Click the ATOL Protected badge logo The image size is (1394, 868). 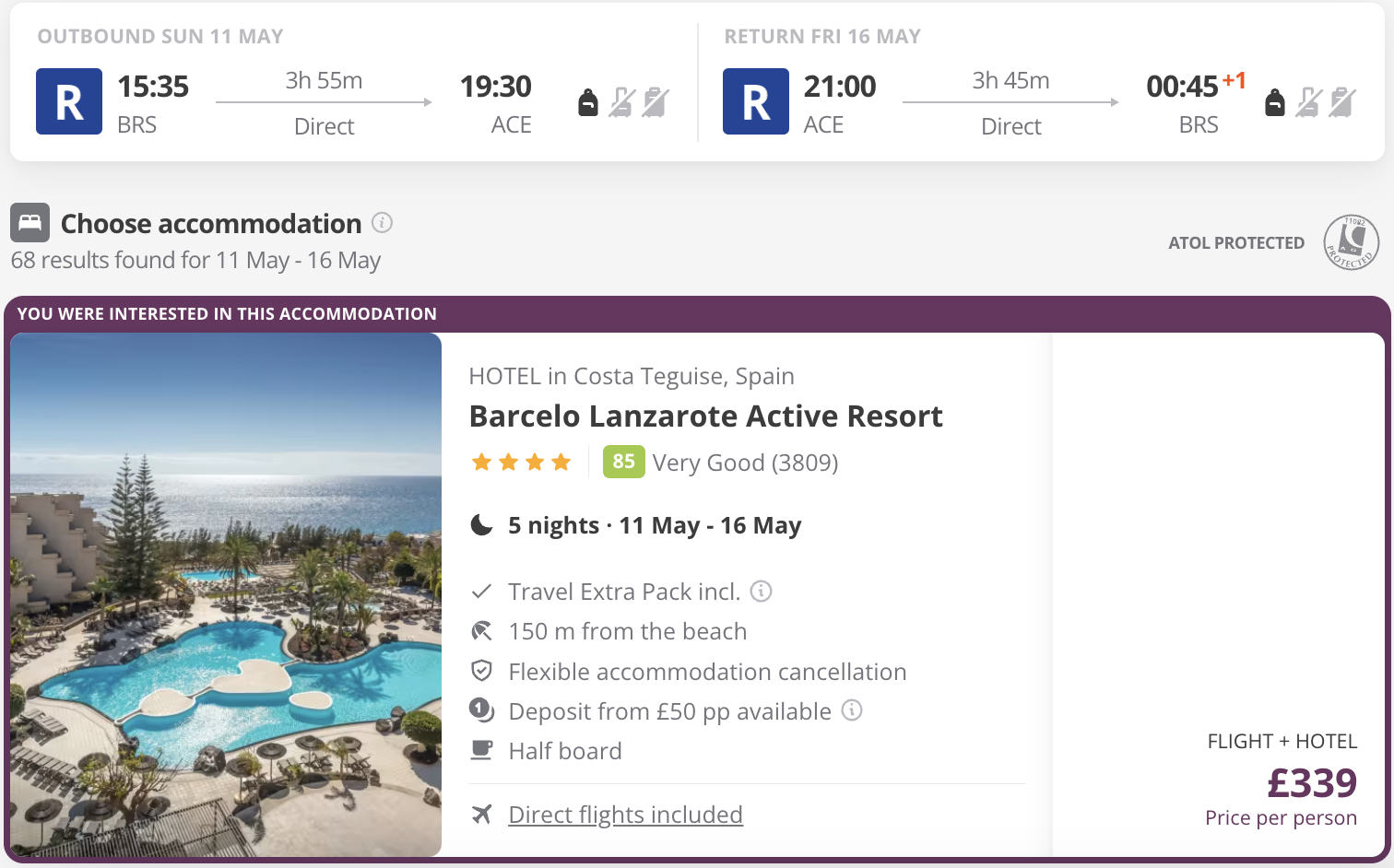pyautogui.click(x=1351, y=242)
